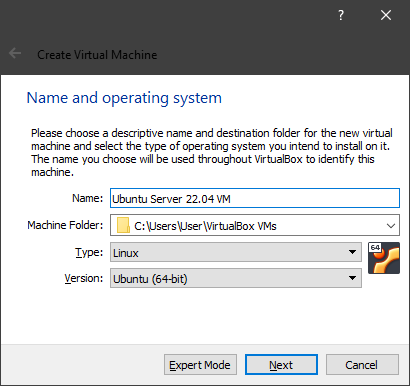Open the Version dropdown showing Ubuntu (64-bit)
410x386 pixels.
236,278
